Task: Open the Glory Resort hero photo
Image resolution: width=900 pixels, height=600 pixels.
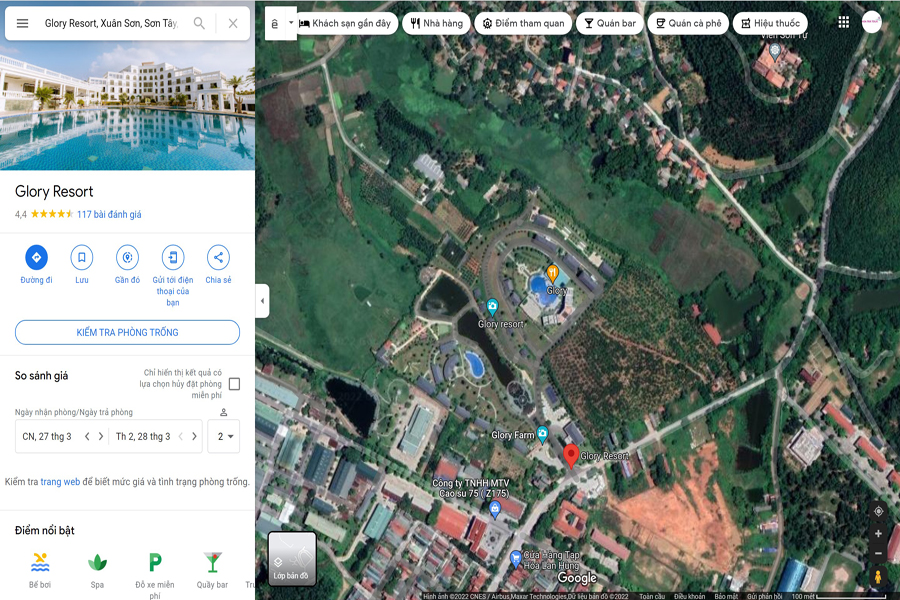Action: click(x=127, y=106)
